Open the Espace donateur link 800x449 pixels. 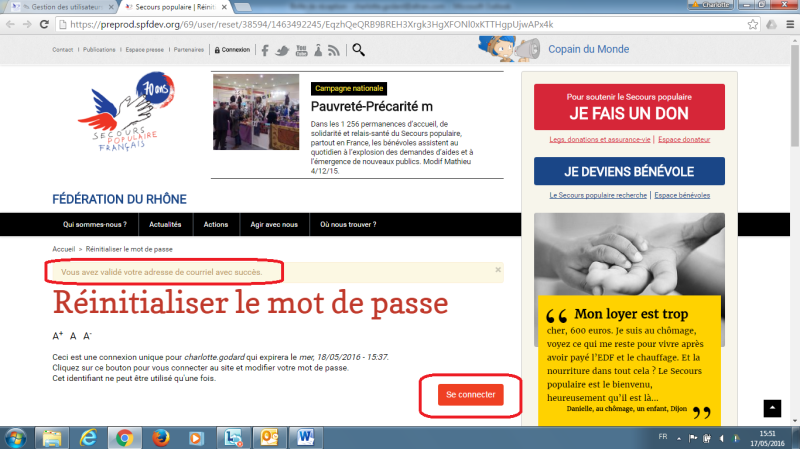click(x=684, y=139)
